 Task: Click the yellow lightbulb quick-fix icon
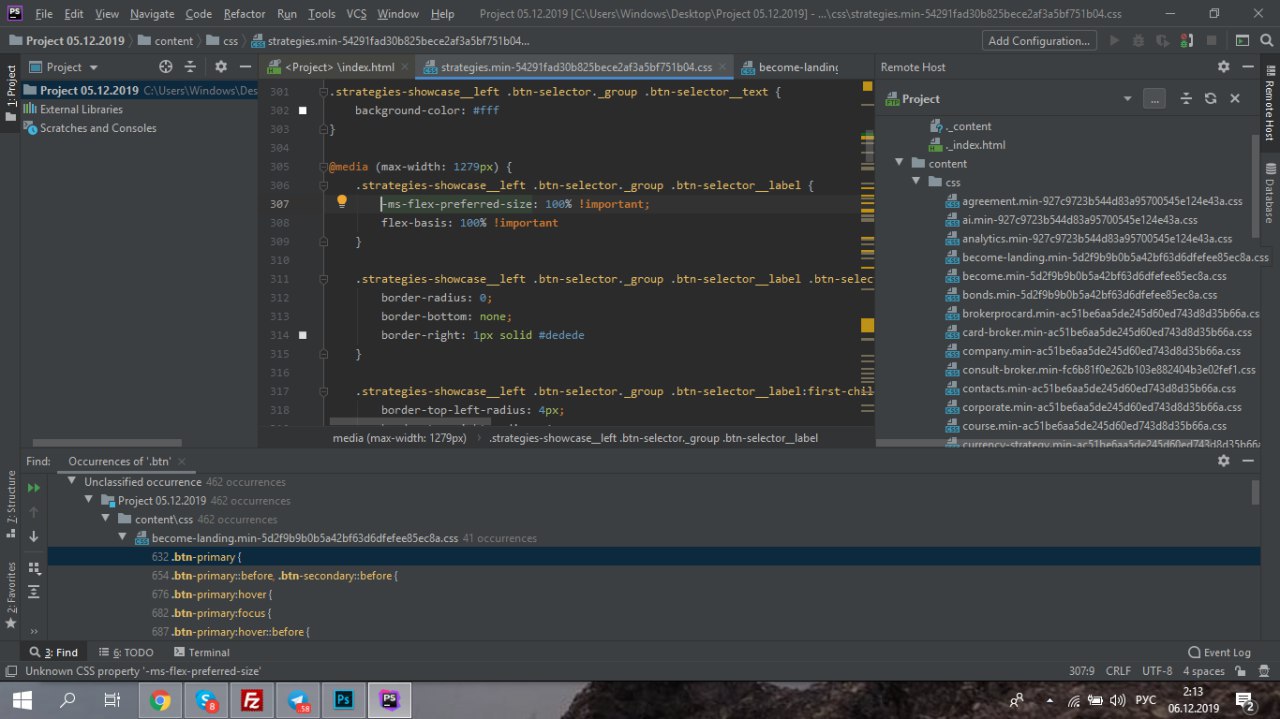coord(341,201)
